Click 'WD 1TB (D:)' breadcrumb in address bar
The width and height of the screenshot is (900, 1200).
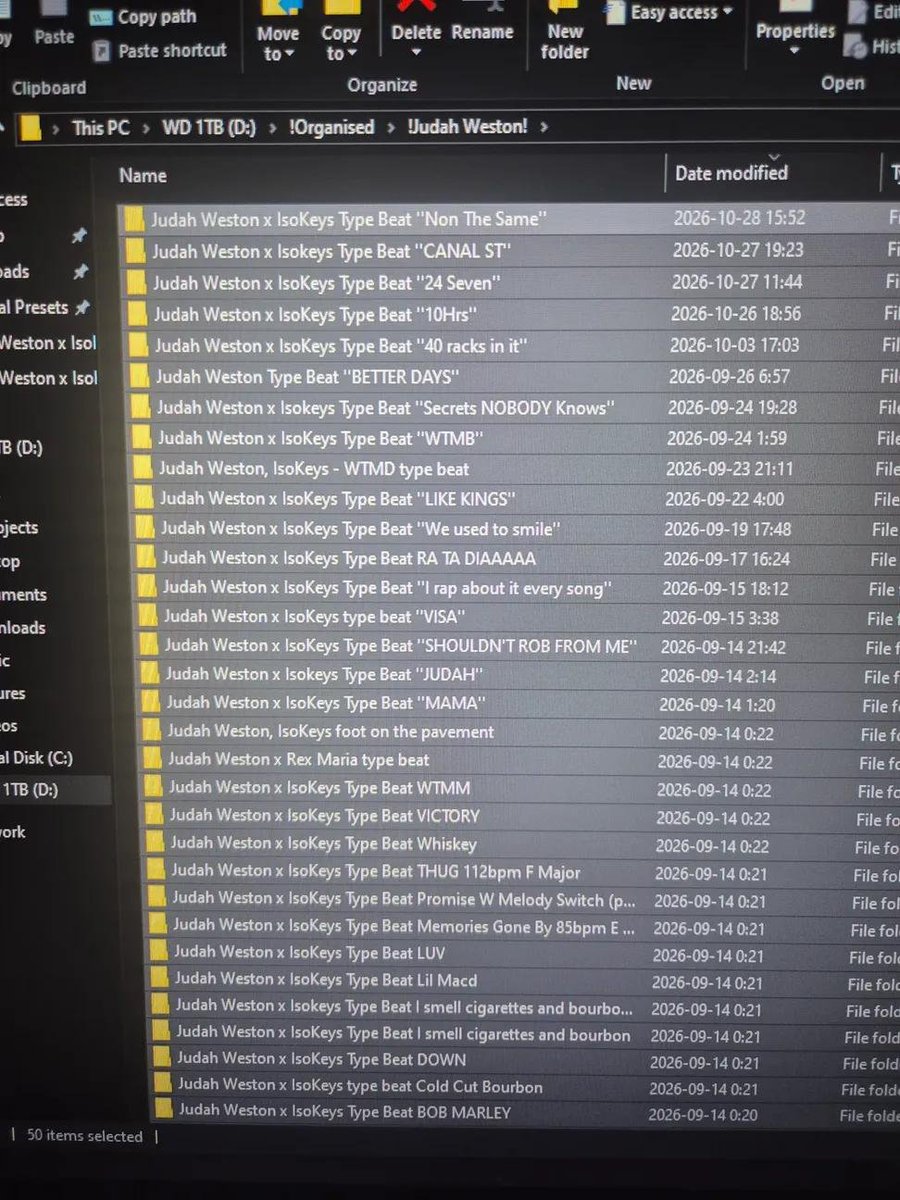click(211, 128)
